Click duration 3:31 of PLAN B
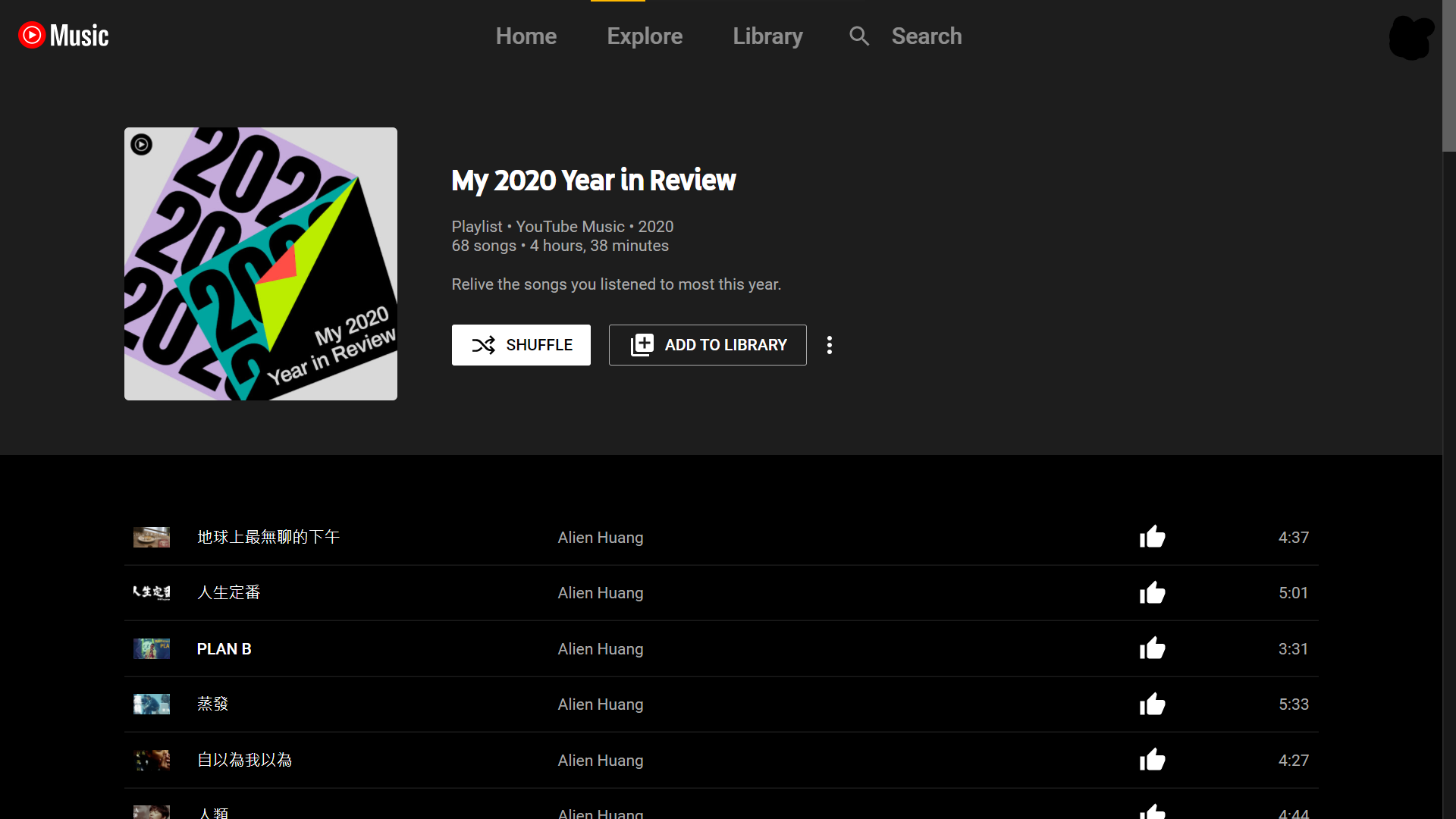 1294,649
